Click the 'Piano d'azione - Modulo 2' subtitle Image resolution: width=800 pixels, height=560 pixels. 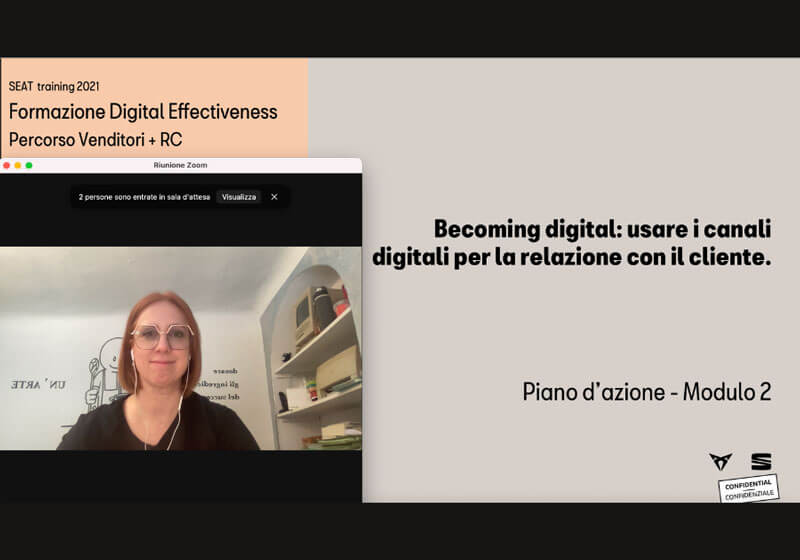(x=646, y=392)
